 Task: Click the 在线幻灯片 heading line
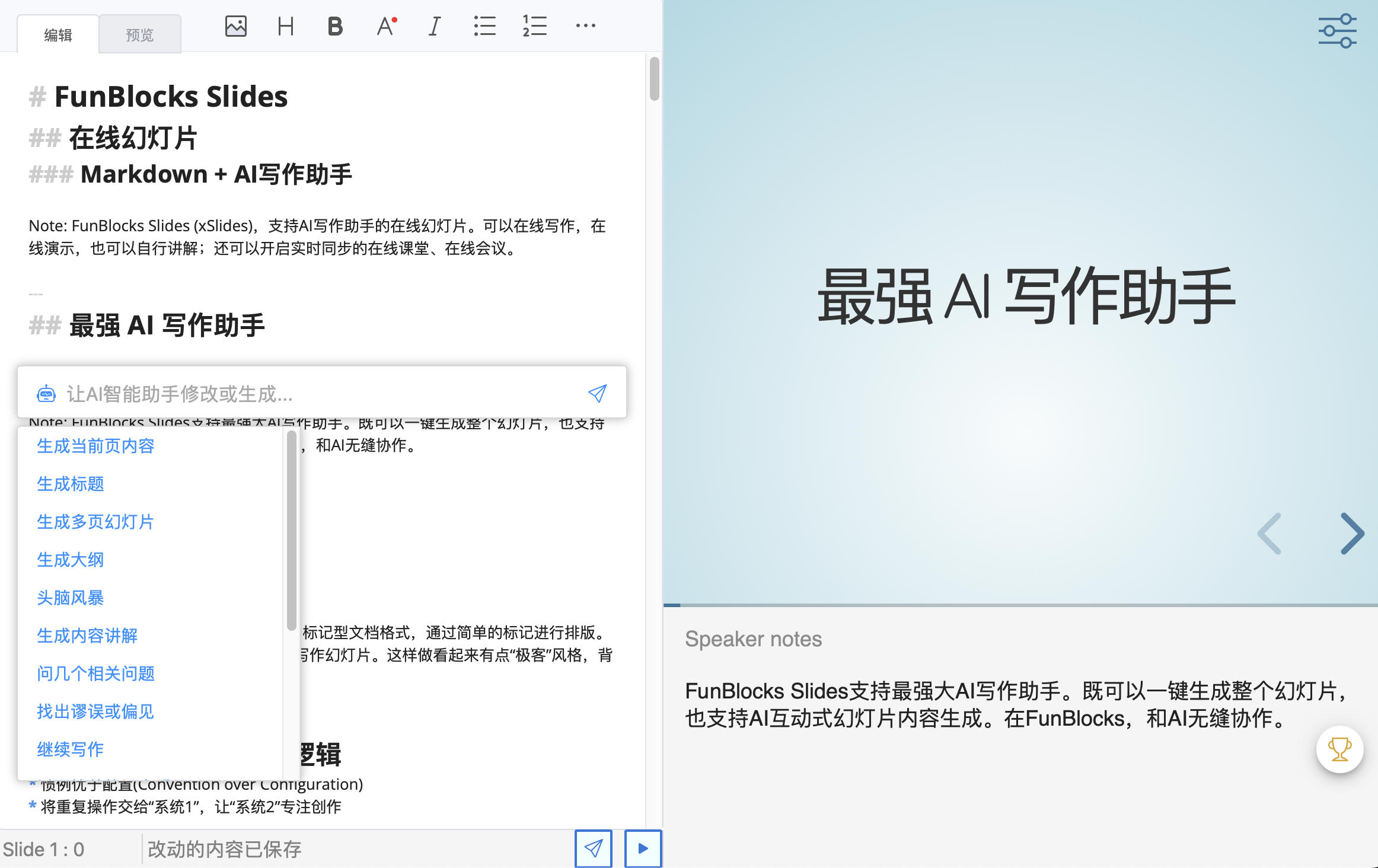(113, 138)
